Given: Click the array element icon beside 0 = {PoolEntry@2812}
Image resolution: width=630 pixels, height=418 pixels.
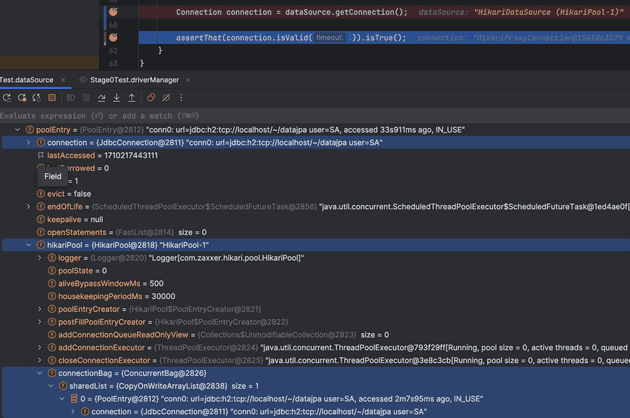Looking at the screenshot, I should (x=74, y=399).
